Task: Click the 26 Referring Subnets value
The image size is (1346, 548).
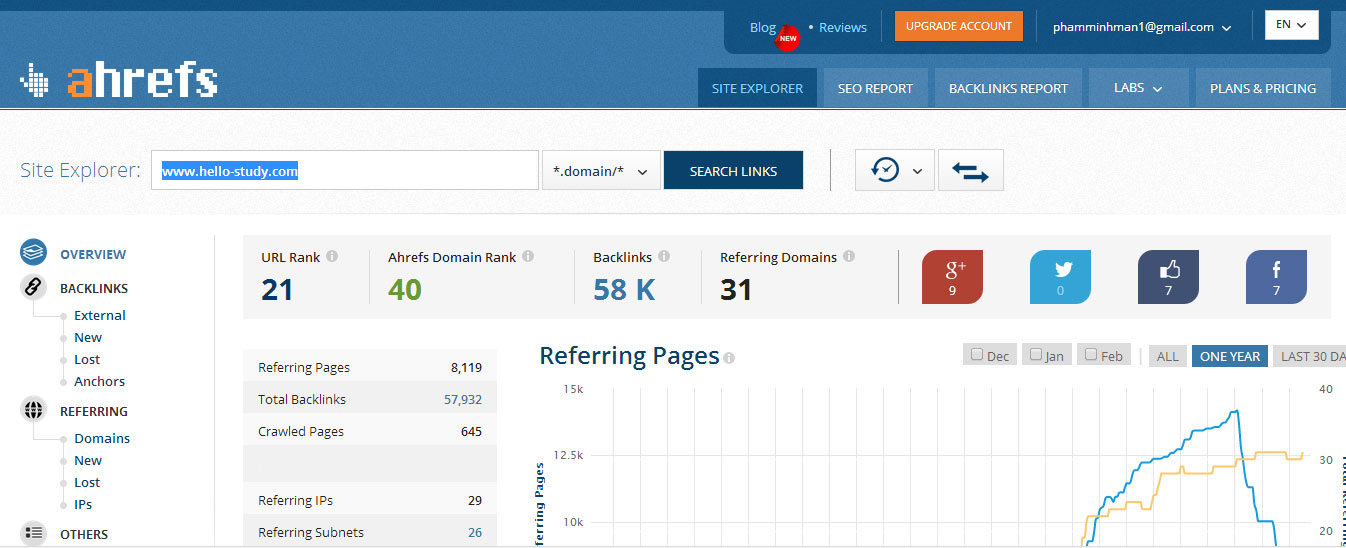Action: [x=475, y=532]
